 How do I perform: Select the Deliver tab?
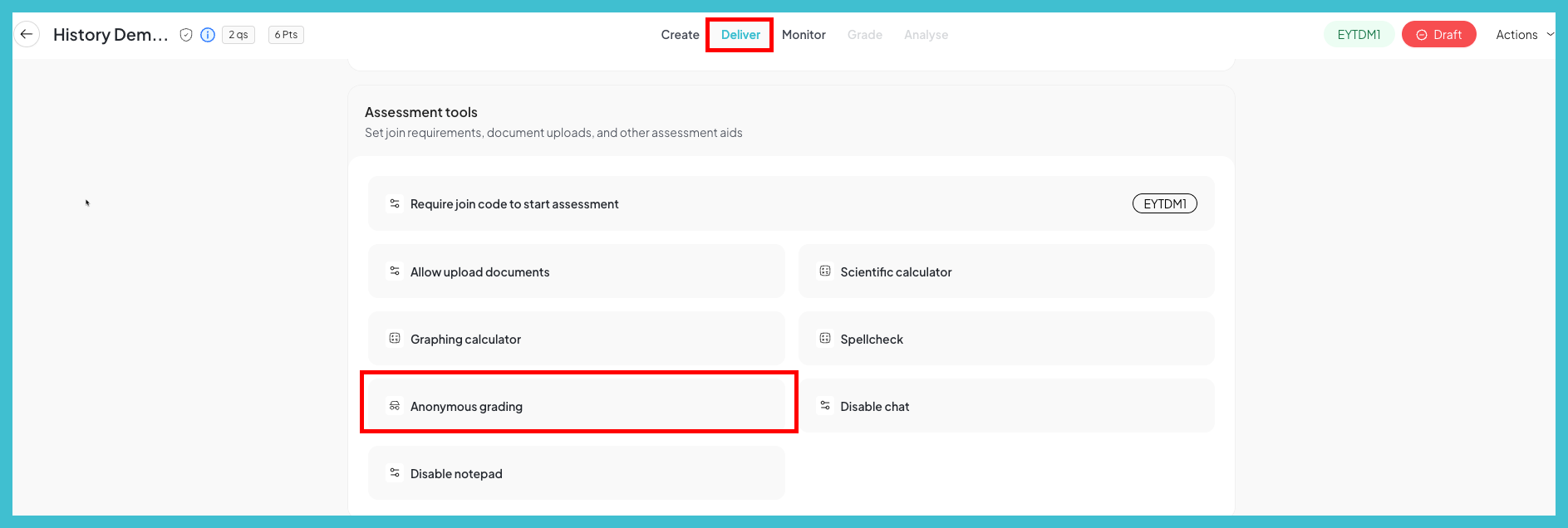click(740, 35)
